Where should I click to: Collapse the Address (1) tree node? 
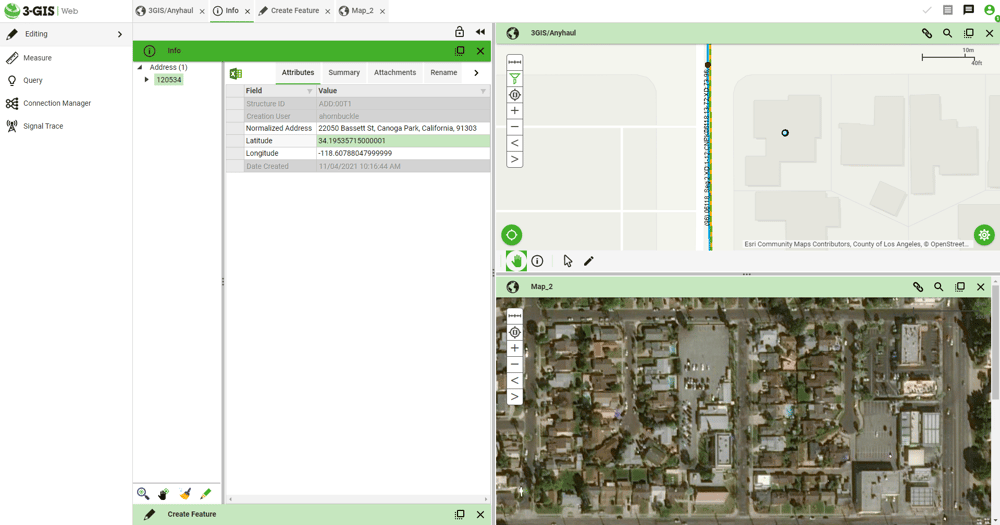(x=140, y=67)
